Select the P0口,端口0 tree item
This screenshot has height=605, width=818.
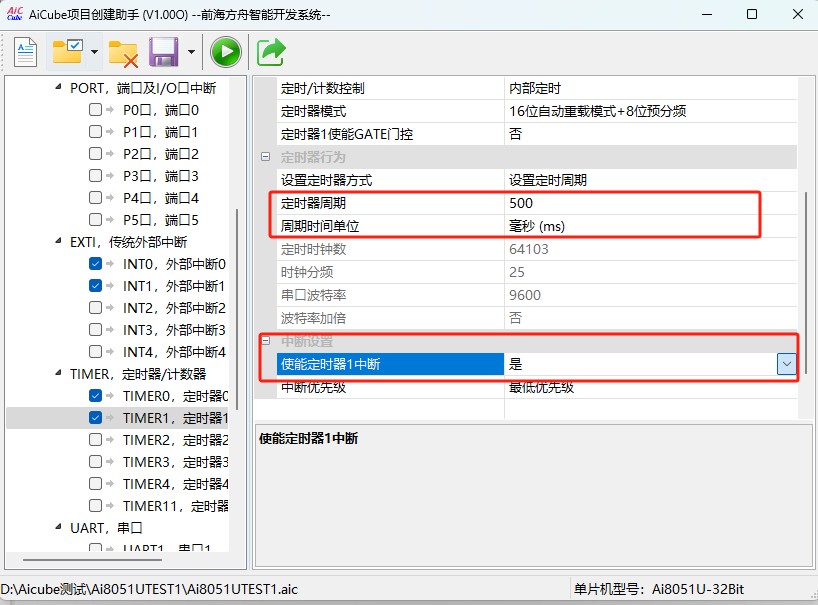click(x=161, y=110)
